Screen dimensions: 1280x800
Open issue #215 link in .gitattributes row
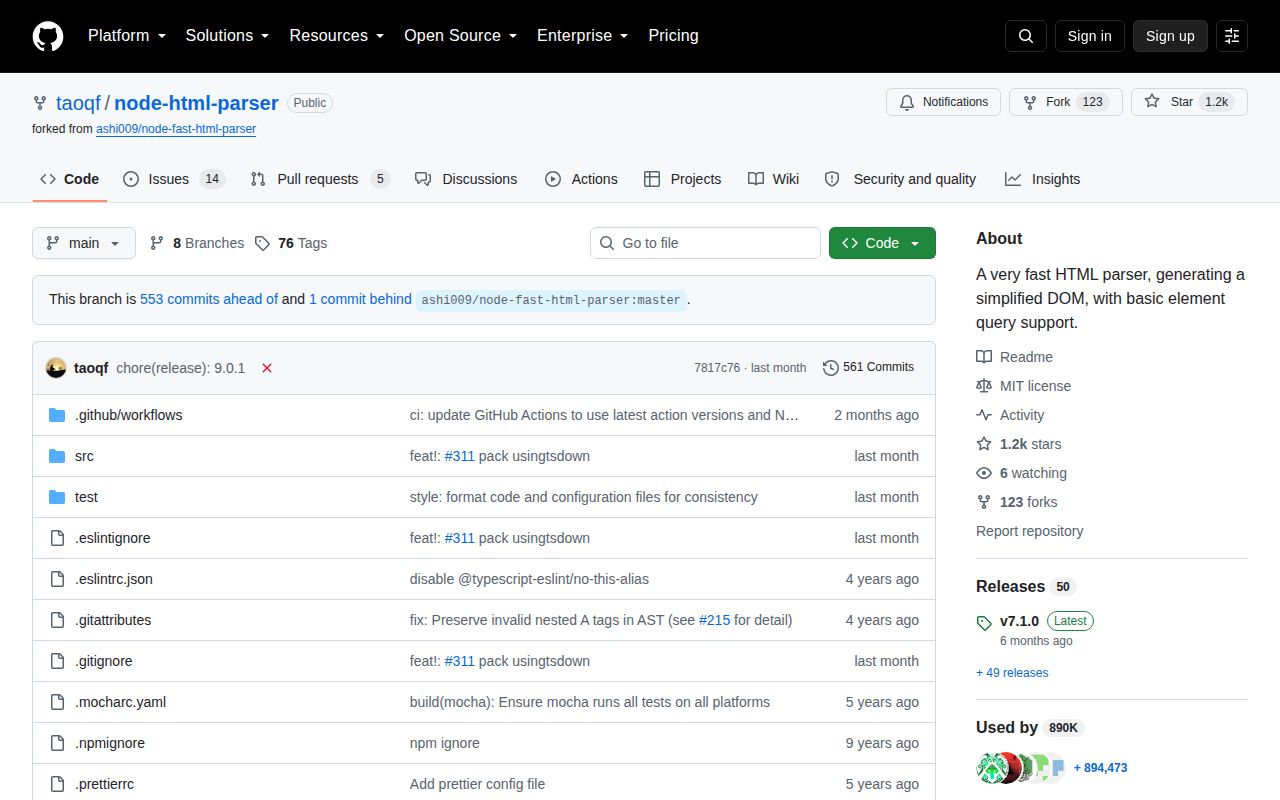point(714,620)
